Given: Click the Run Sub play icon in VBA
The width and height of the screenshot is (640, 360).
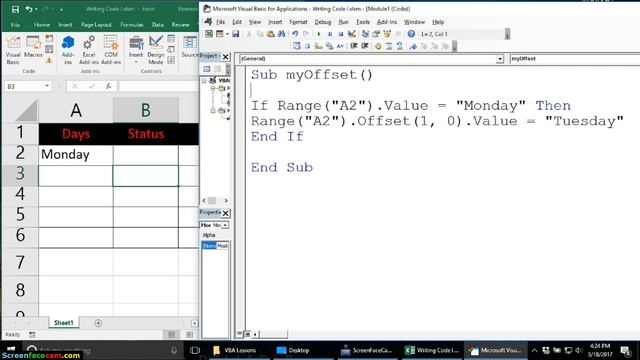Looking at the screenshot, I should [x=319, y=34].
